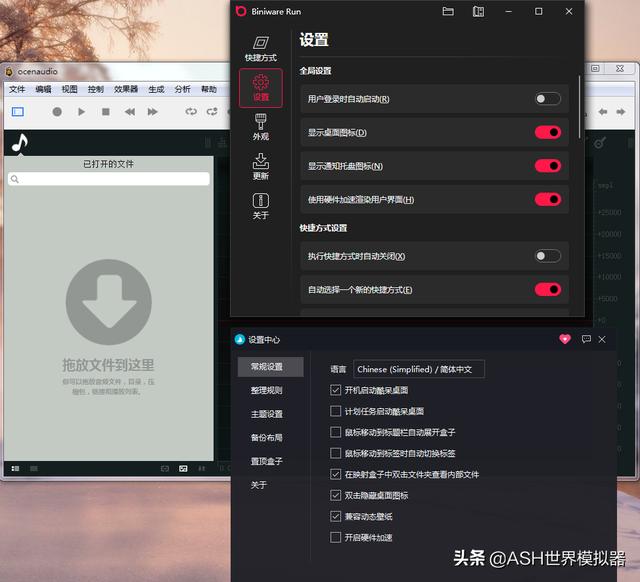Open the 编辑 menu in ocenaudio

point(43,89)
